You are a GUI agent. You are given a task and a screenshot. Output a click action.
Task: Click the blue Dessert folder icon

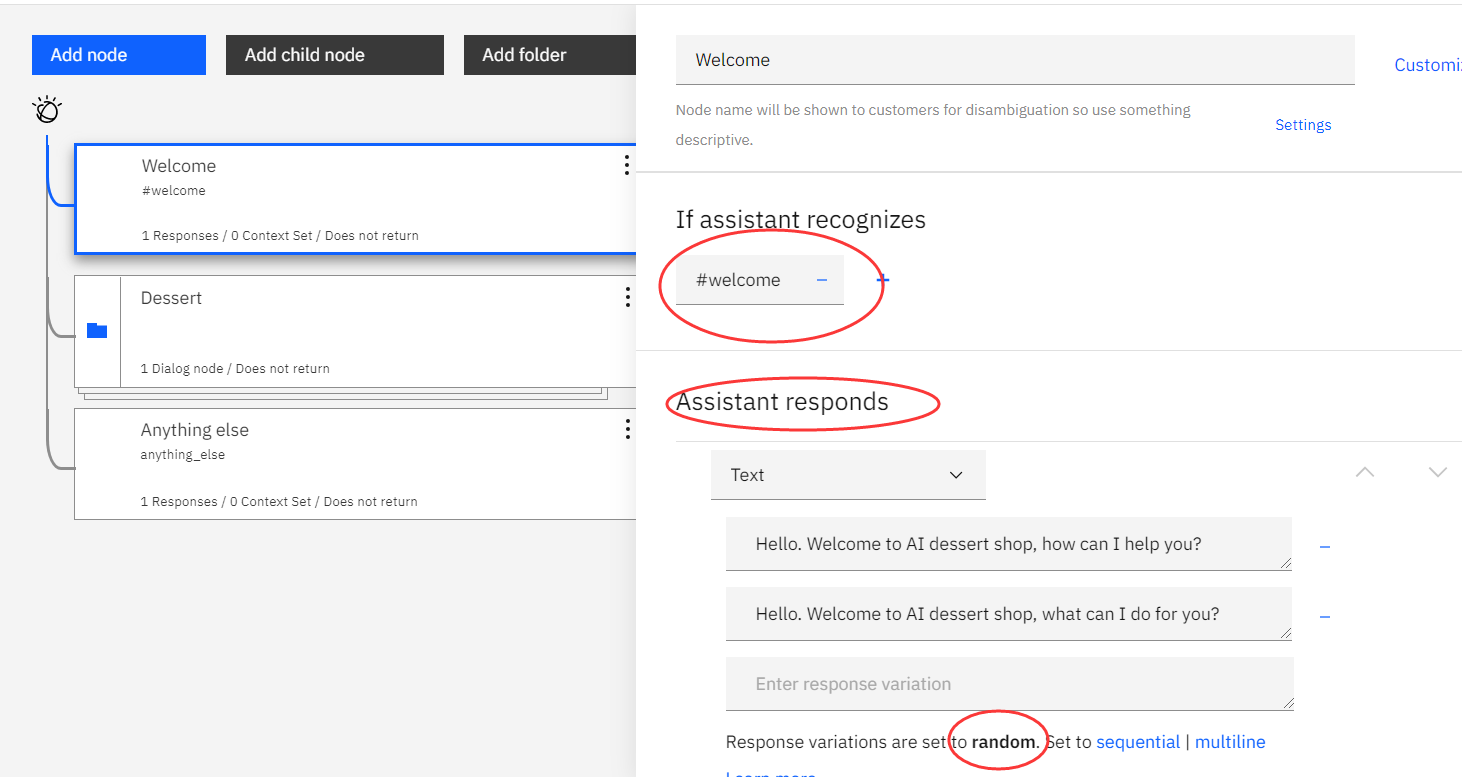tap(97, 331)
